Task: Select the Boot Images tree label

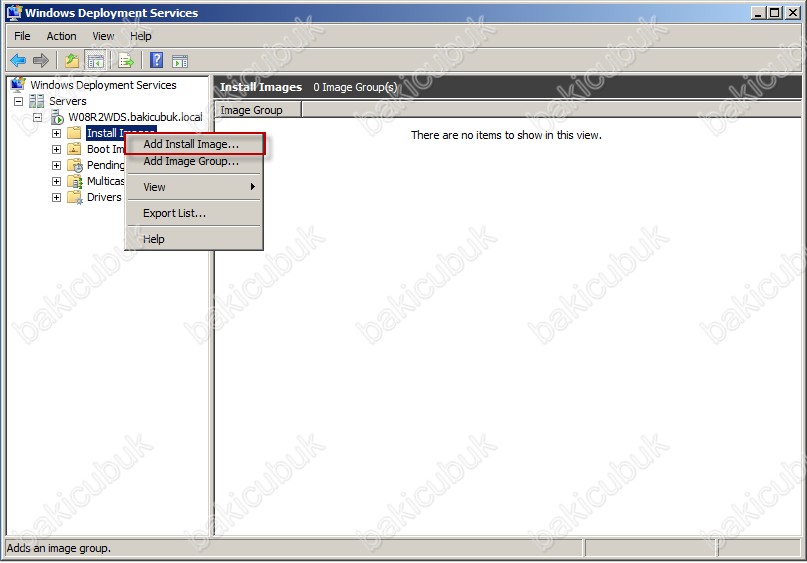Action: click(105, 149)
